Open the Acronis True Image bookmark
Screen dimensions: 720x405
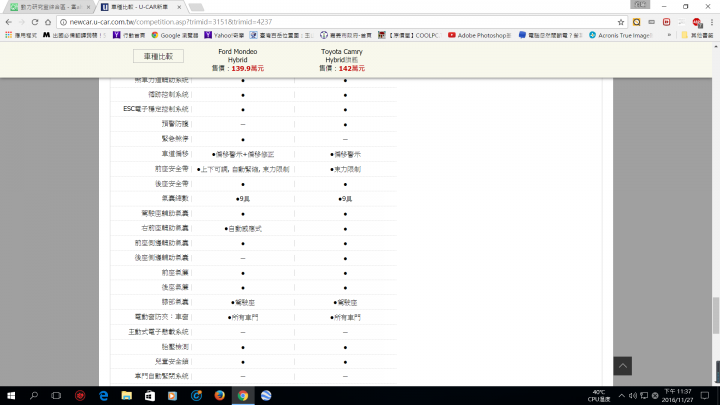tap(620, 35)
